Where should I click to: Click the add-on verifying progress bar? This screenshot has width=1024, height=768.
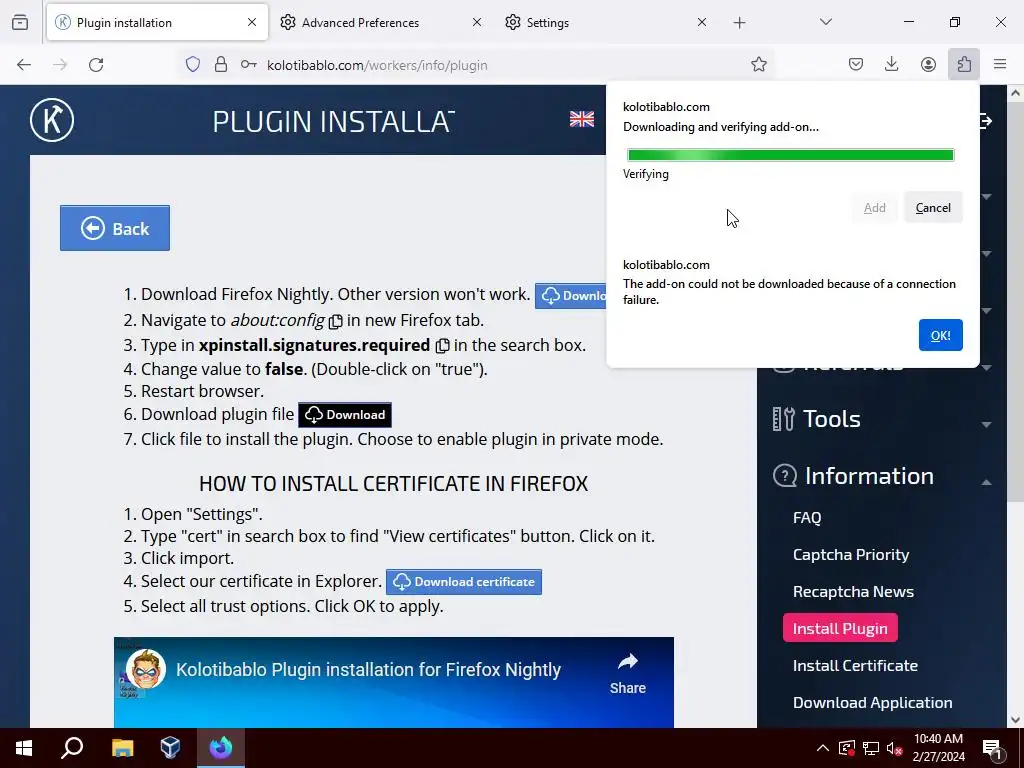(x=790, y=155)
